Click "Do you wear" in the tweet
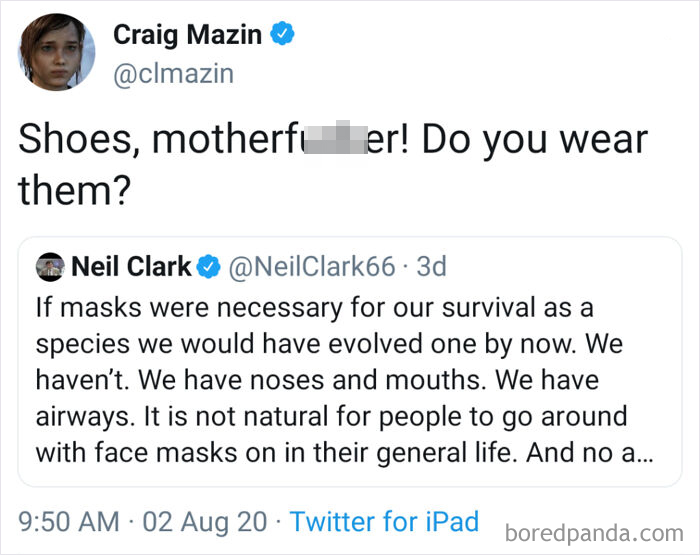Screen dimensions: 700x555 [534, 141]
